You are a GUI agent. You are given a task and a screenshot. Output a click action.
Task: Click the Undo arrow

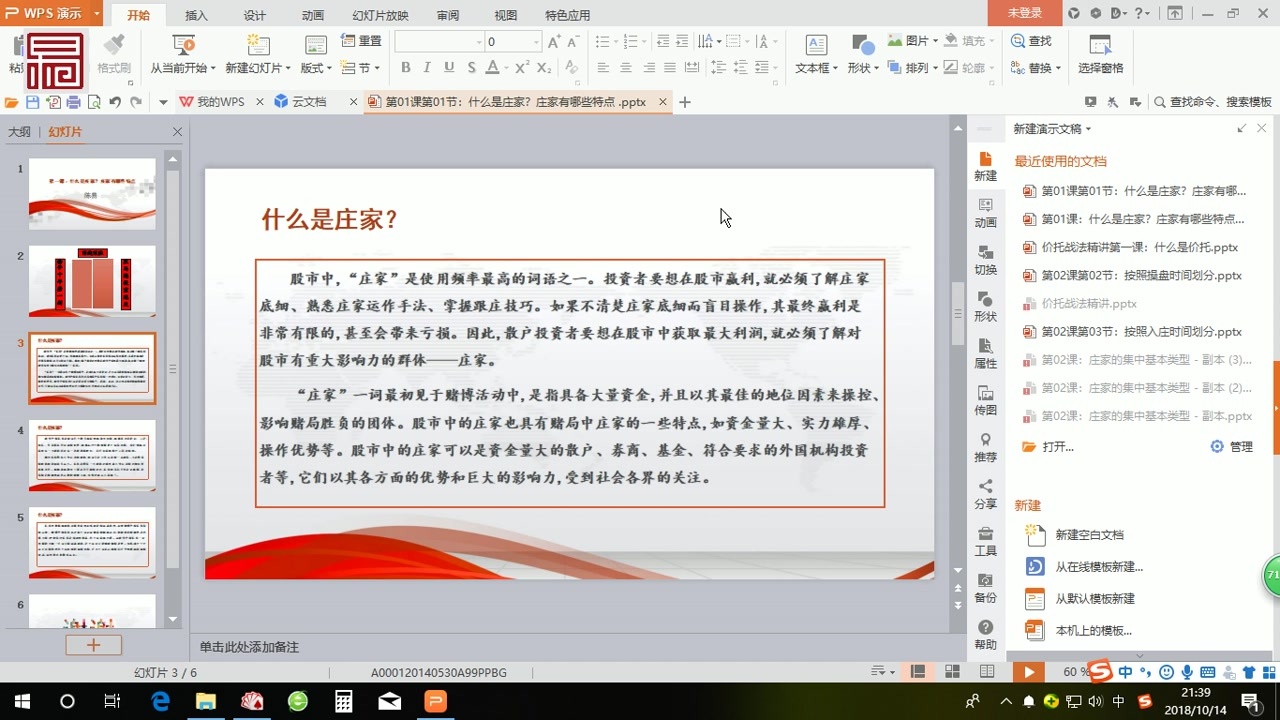point(115,102)
